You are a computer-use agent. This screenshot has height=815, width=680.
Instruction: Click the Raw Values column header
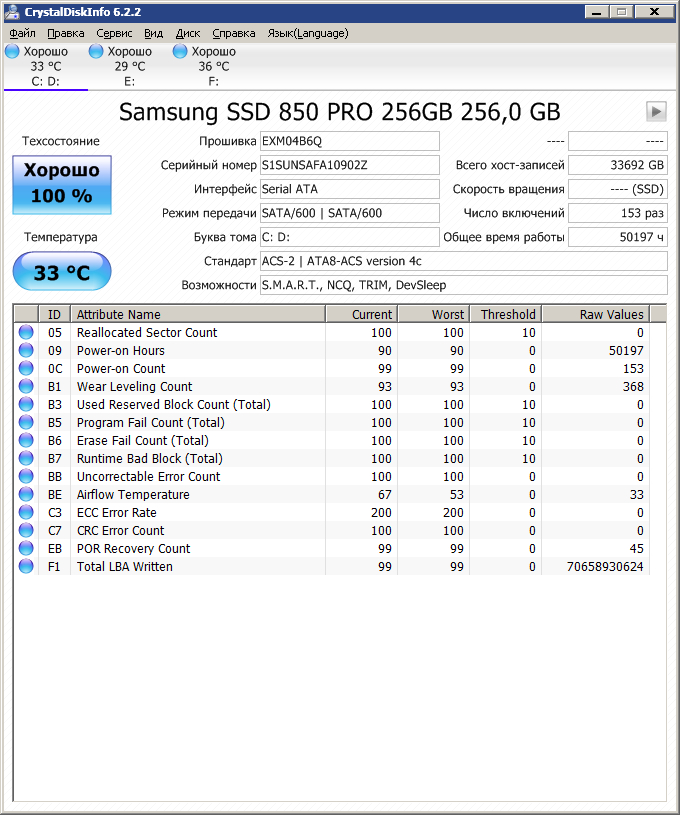596,314
